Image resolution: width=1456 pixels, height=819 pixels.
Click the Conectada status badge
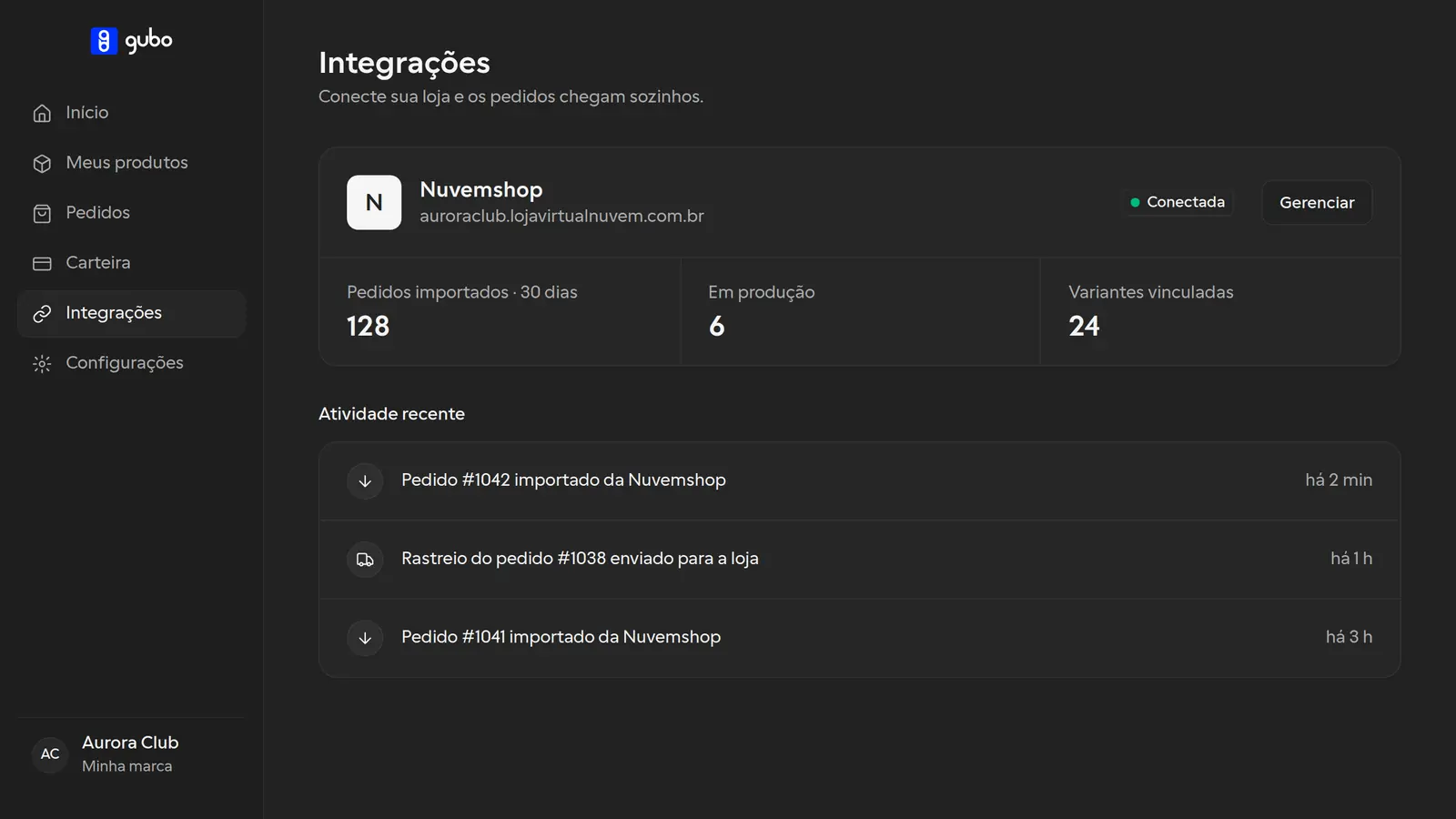coord(1178,202)
